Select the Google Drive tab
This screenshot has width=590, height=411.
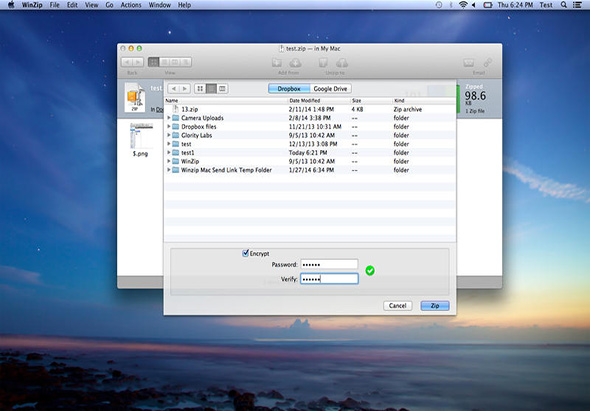(330, 88)
